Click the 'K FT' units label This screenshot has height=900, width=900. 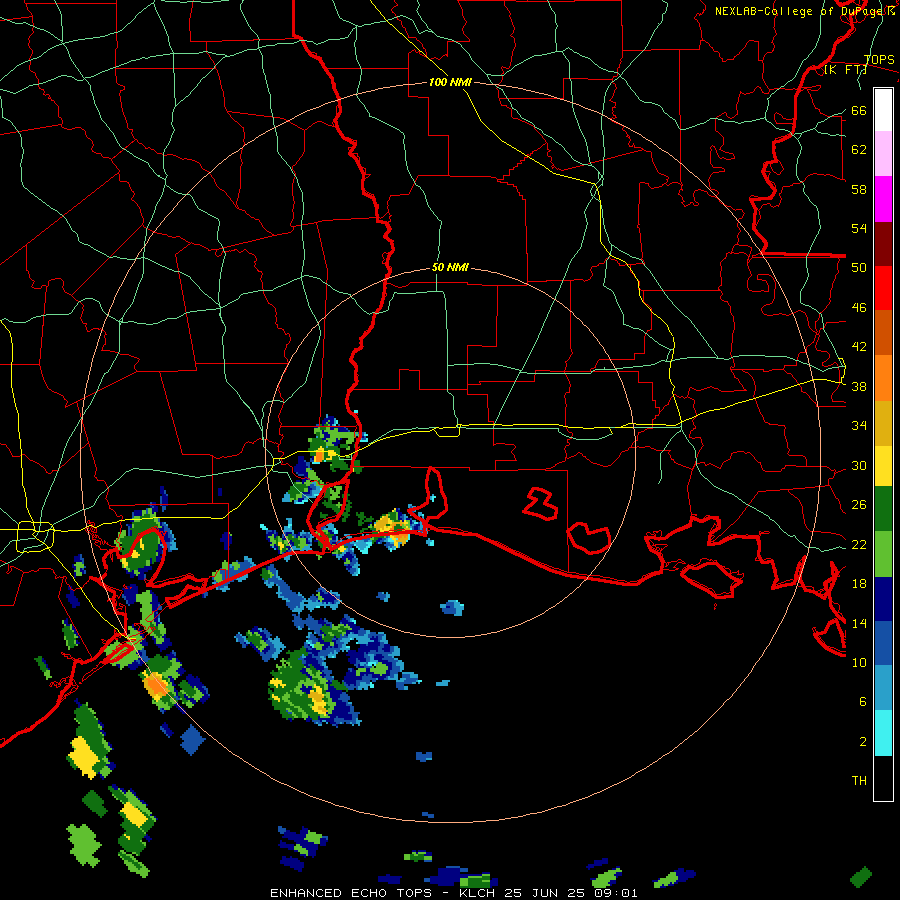click(x=845, y=70)
